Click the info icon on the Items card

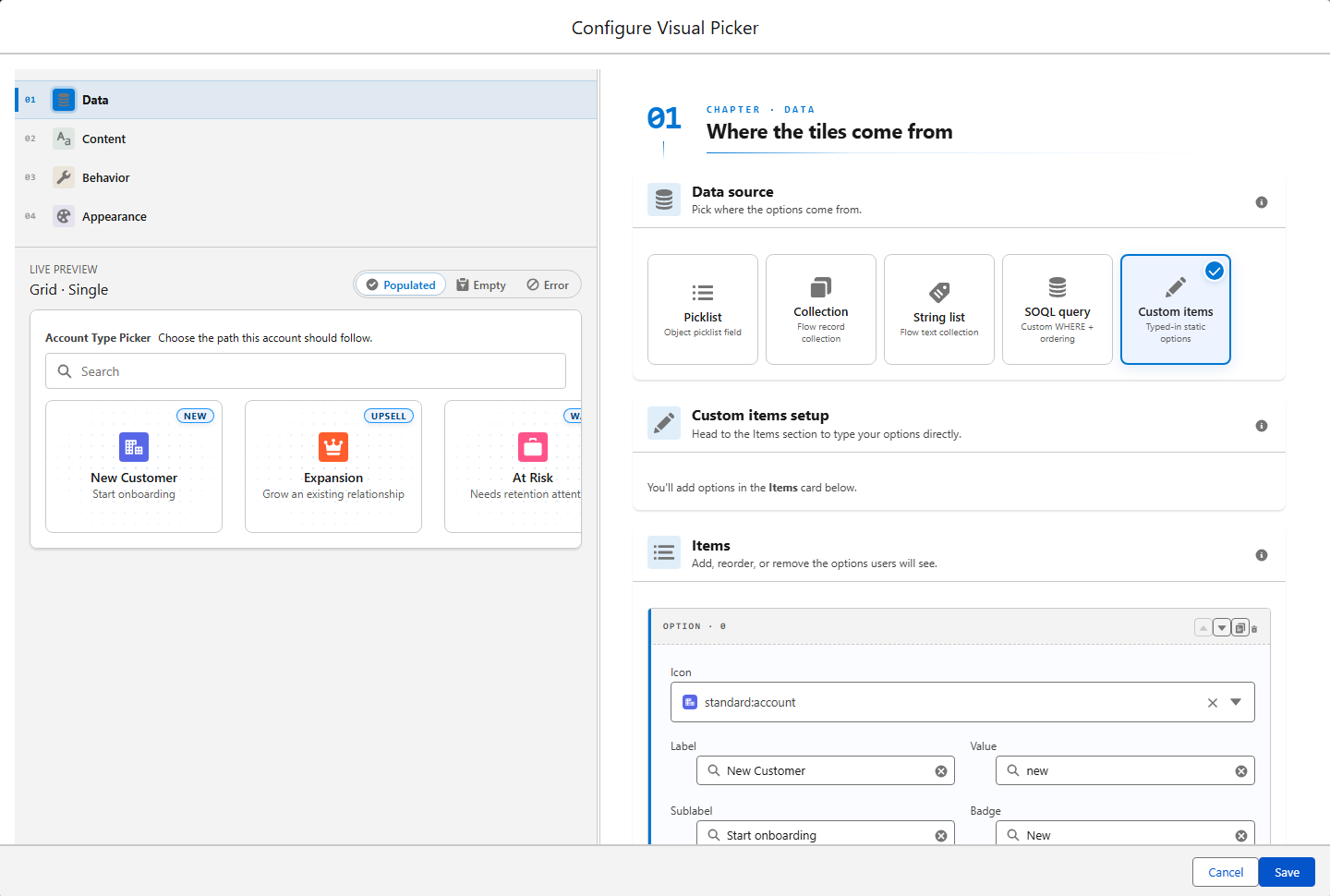point(1262,555)
